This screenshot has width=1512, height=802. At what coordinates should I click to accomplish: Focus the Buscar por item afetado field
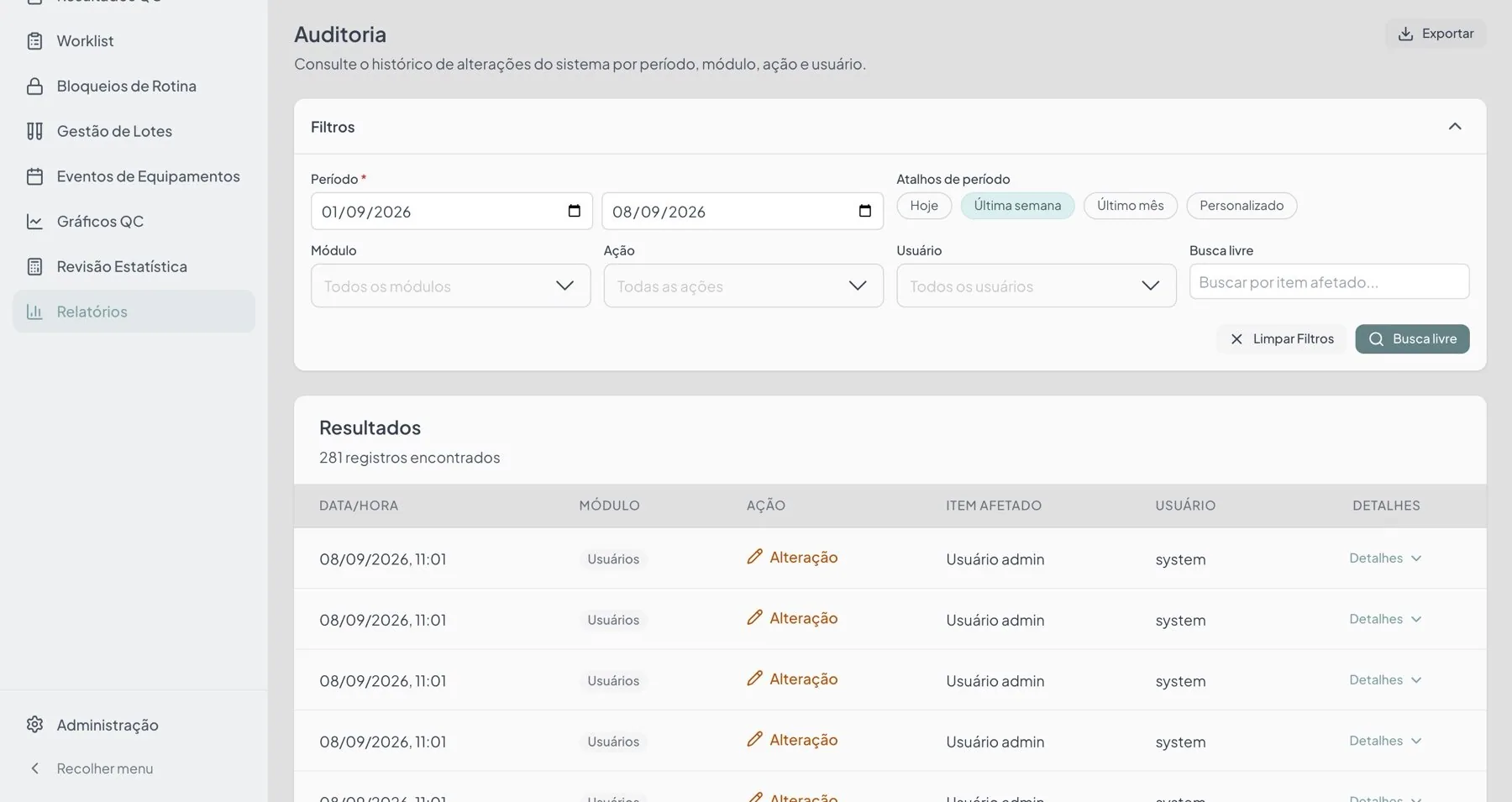(x=1329, y=282)
